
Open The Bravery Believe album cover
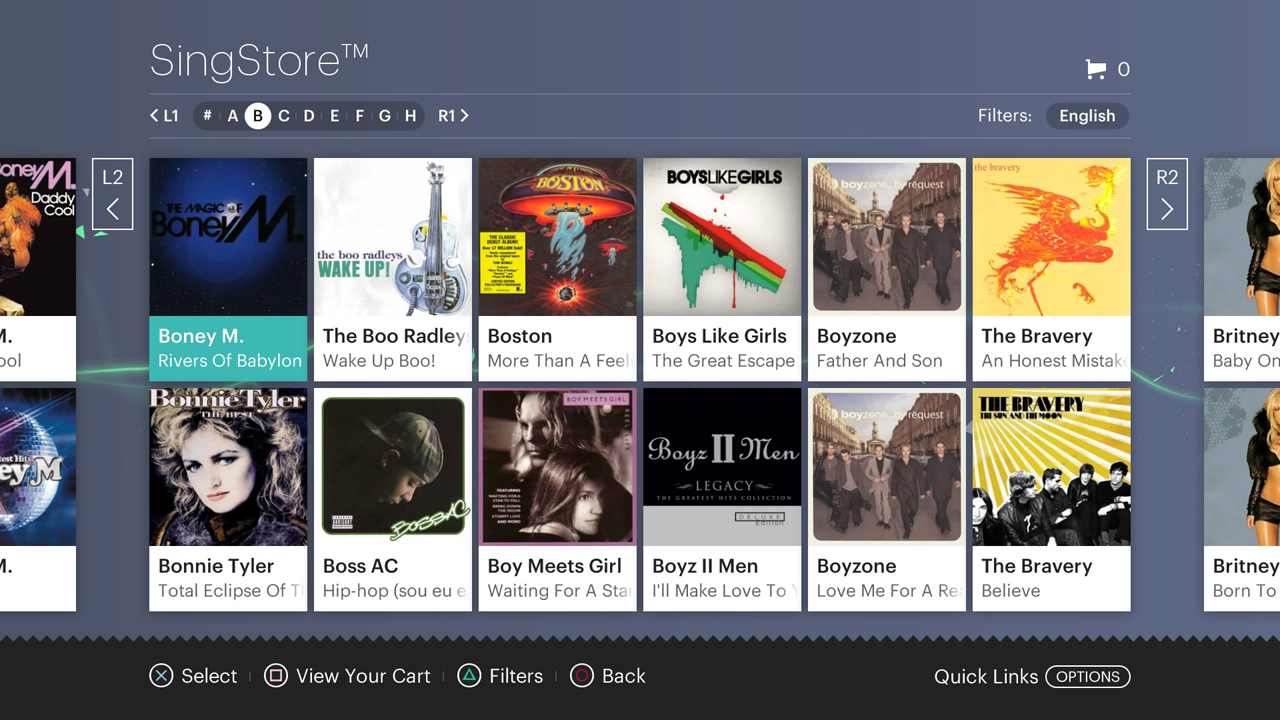coord(1052,467)
